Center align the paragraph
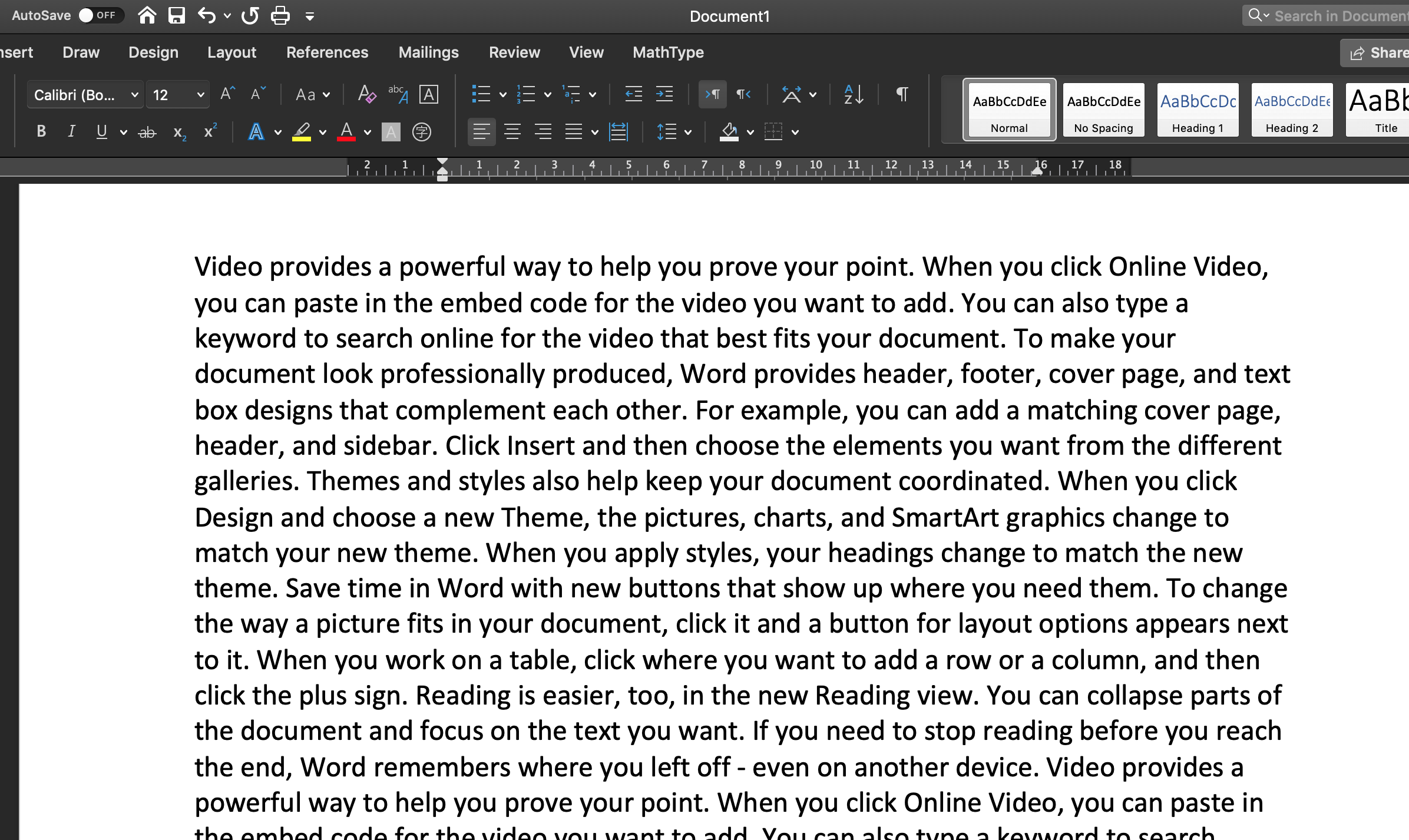Image resolution: width=1409 pixels, height=840 pixels. tap(512, 131)
